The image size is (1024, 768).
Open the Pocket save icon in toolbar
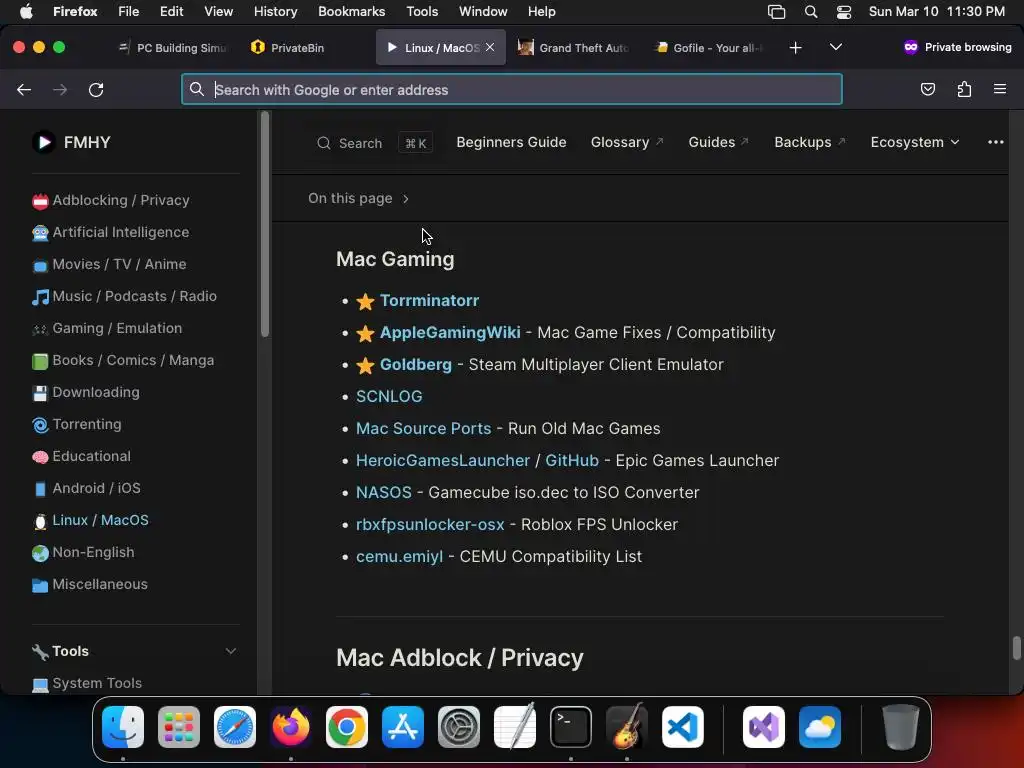(x=927, y=89)
